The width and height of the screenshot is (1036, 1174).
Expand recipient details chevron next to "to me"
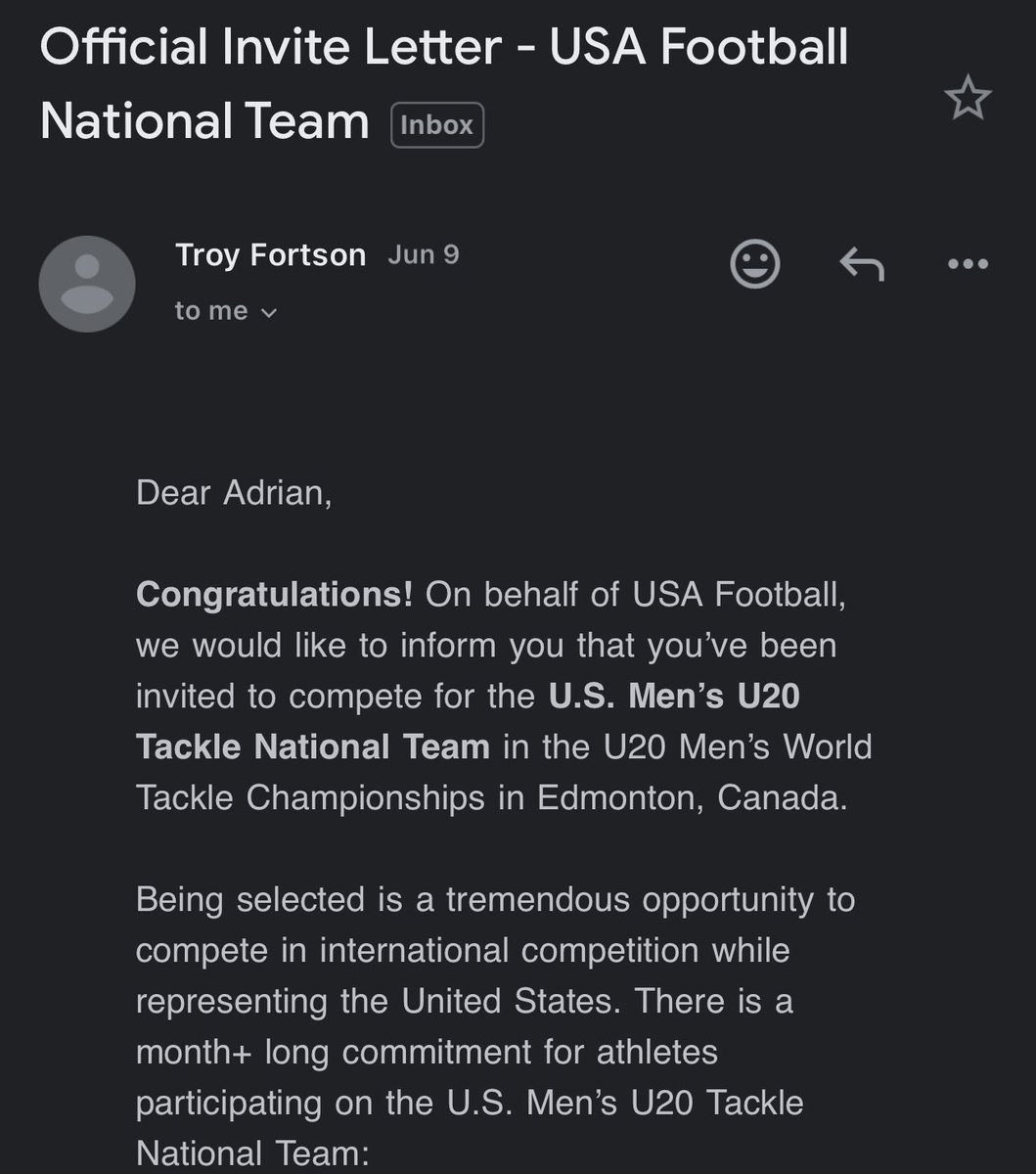270,313
